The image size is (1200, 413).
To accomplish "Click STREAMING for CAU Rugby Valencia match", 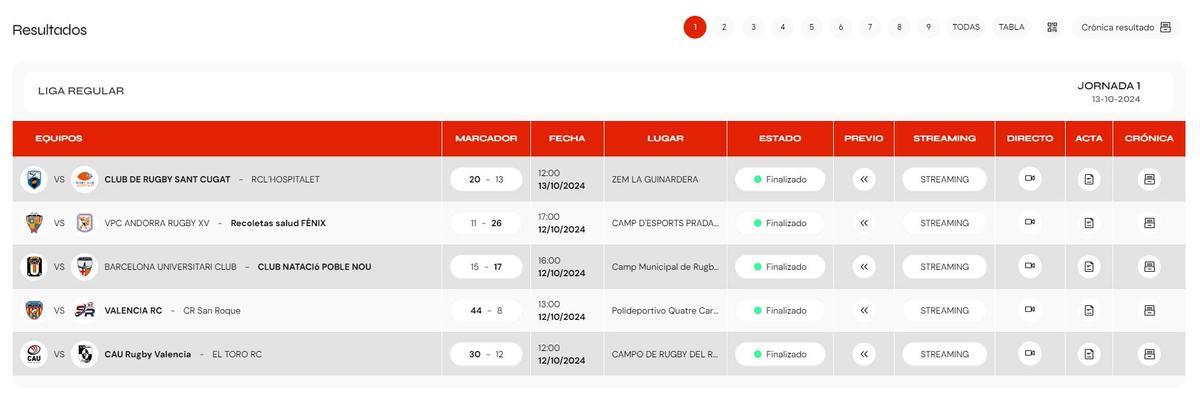I will tap(945, 354).
